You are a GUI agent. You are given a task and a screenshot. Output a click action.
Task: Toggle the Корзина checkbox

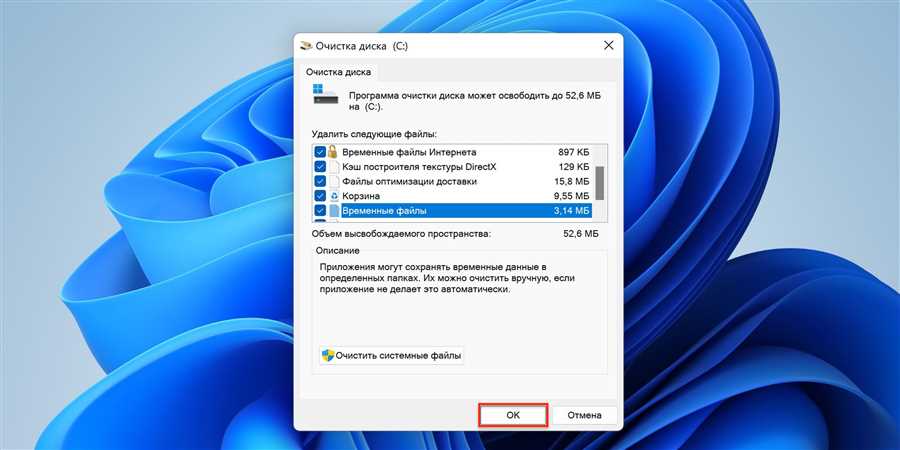pos(320,196)
